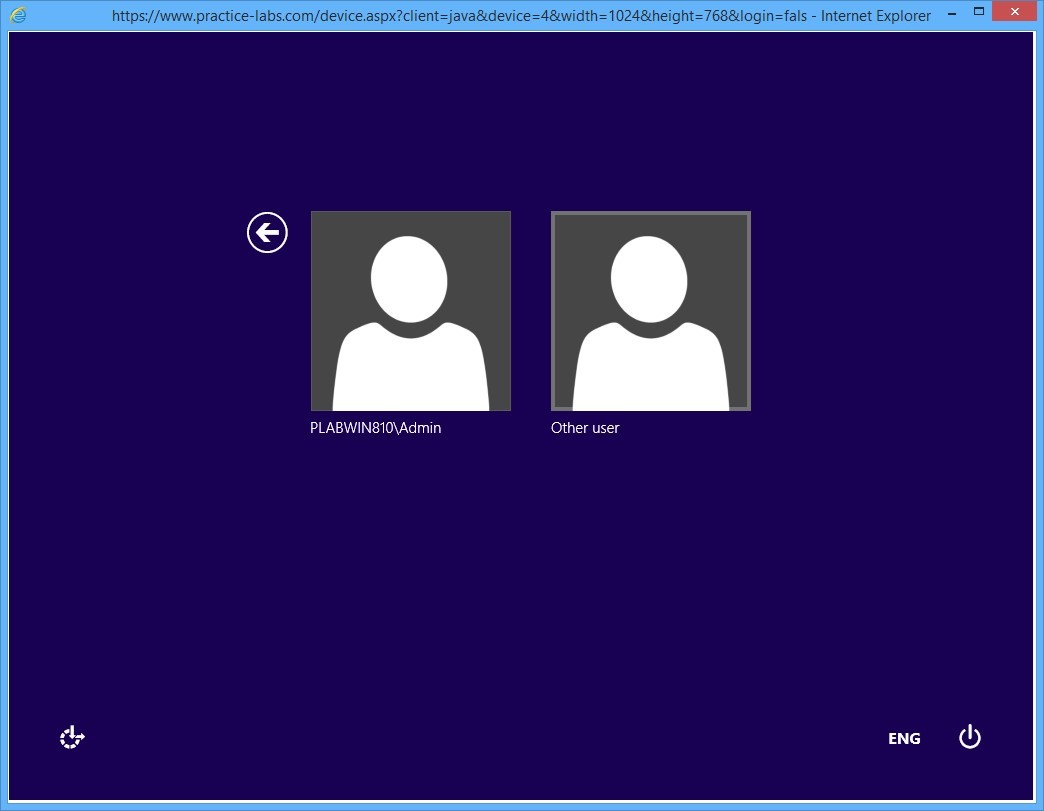Select the PLABWIN810\Admin account avatar
Viewport: 1044px width, 811px height.
(x=410, y=310)
